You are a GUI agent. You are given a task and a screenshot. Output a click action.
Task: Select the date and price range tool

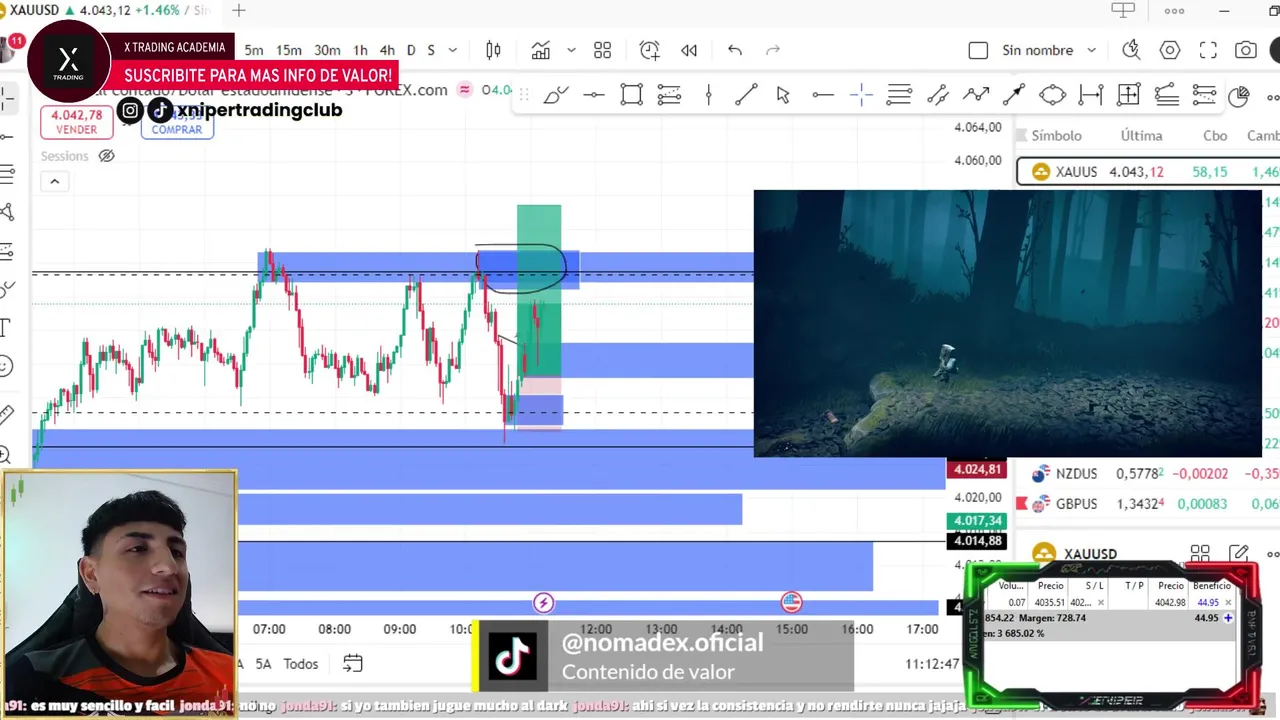click(x=1128, y=95)
